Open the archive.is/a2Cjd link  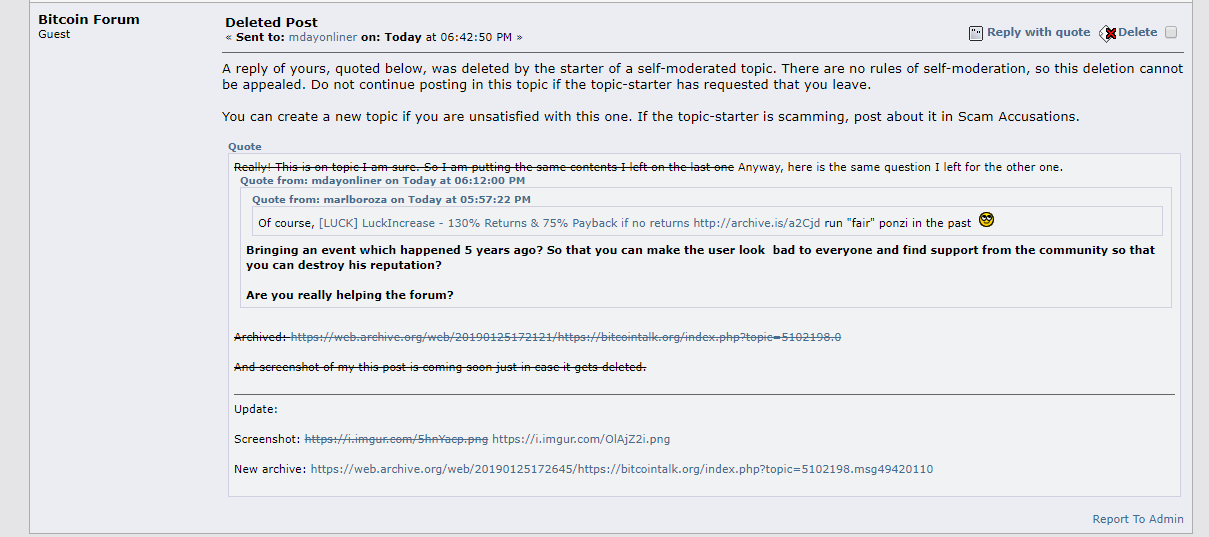[756, 223]
